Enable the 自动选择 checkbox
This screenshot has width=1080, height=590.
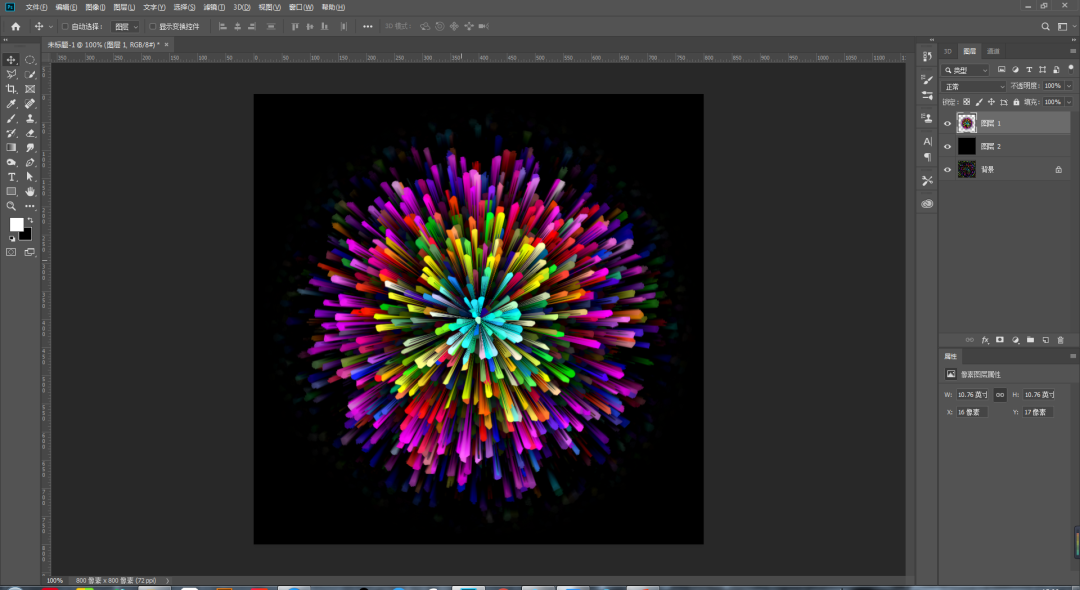(x=65, y=27)
